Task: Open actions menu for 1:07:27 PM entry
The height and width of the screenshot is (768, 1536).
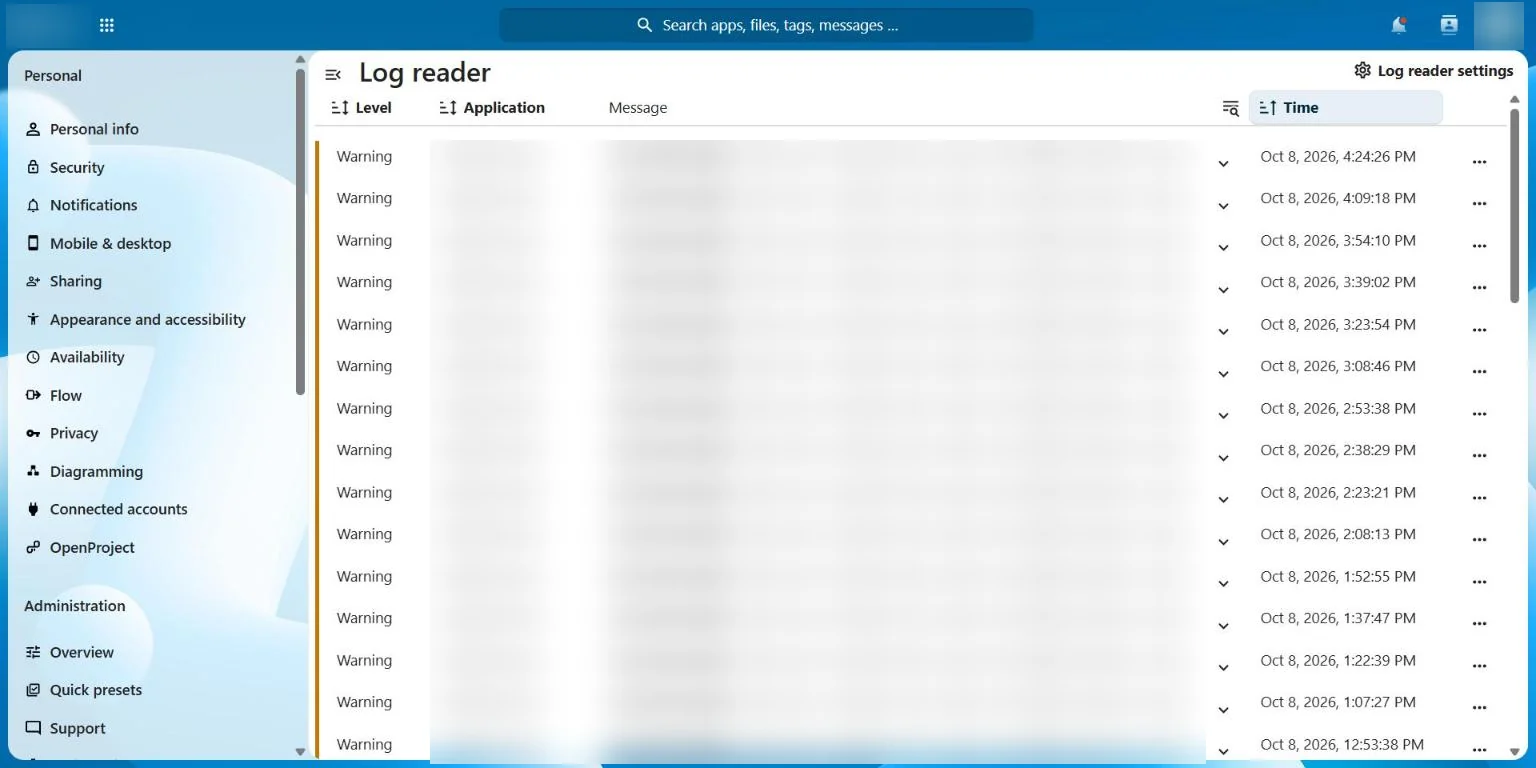Action: point(1480,708)
